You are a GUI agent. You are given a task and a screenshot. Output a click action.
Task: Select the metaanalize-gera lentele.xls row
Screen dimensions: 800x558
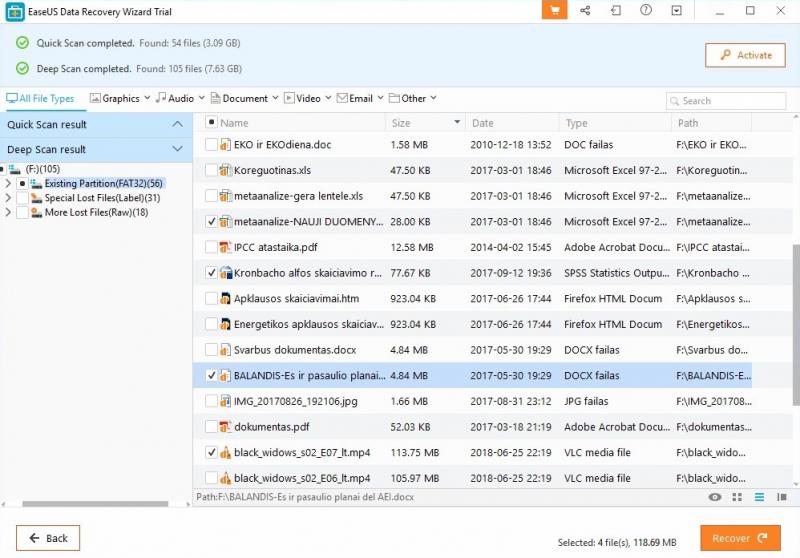tap(472, 196)
